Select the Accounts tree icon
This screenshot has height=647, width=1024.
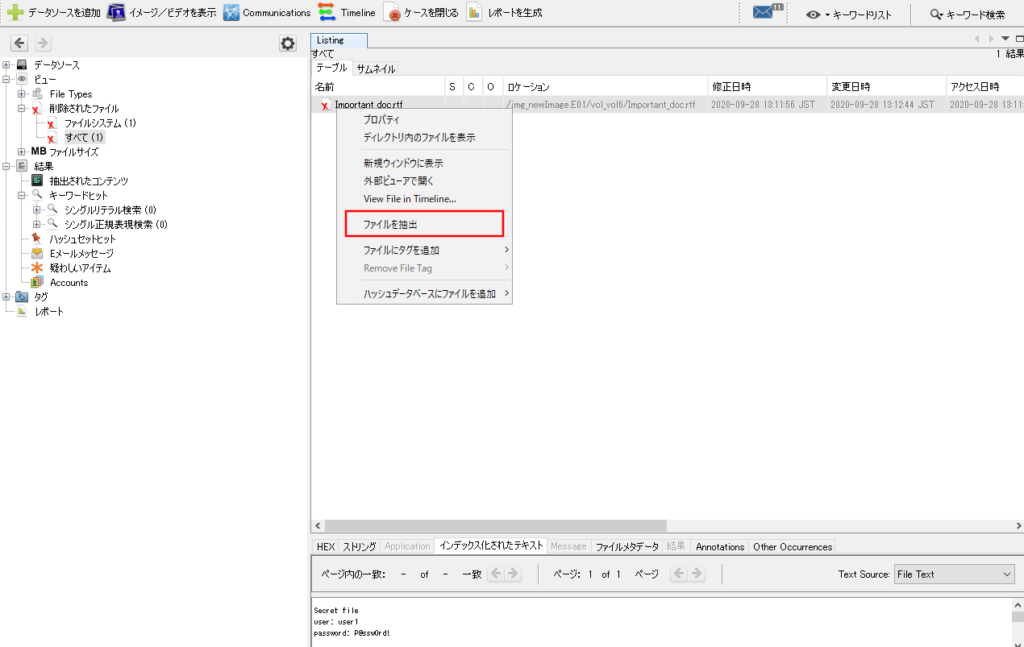click(37, 283)
